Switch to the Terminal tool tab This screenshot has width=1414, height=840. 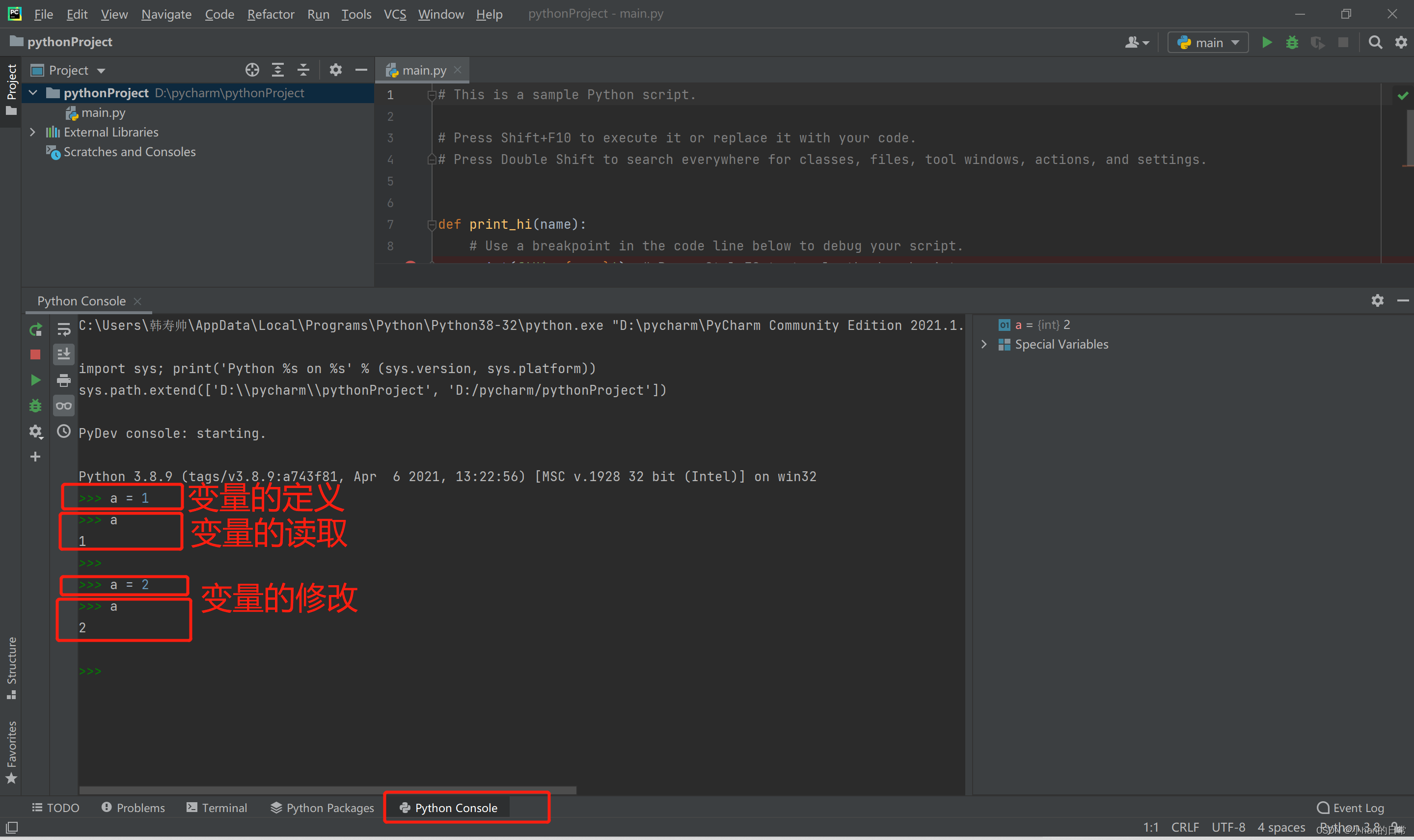coord(217,808)
